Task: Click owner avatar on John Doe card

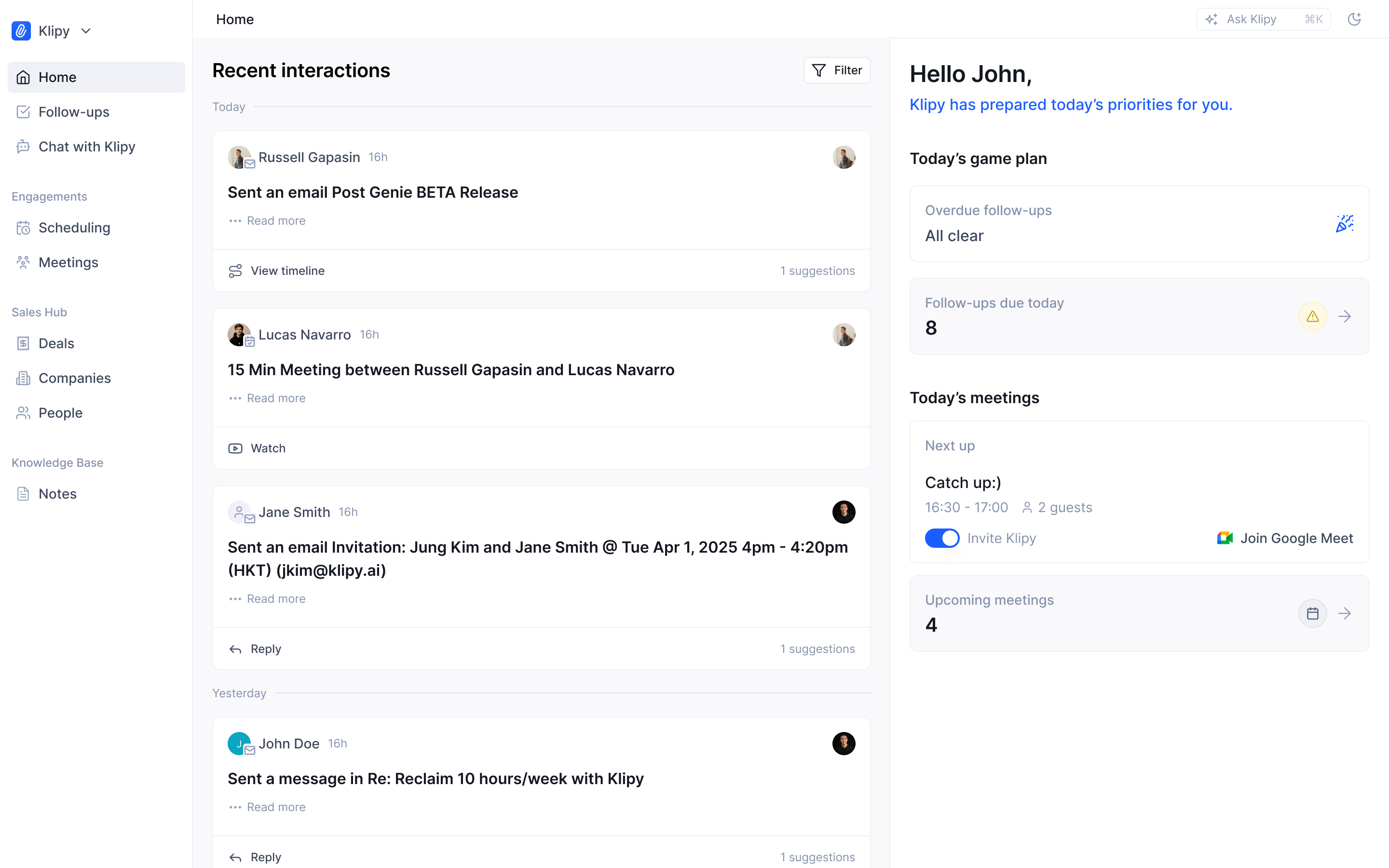Action: [844, 744]
